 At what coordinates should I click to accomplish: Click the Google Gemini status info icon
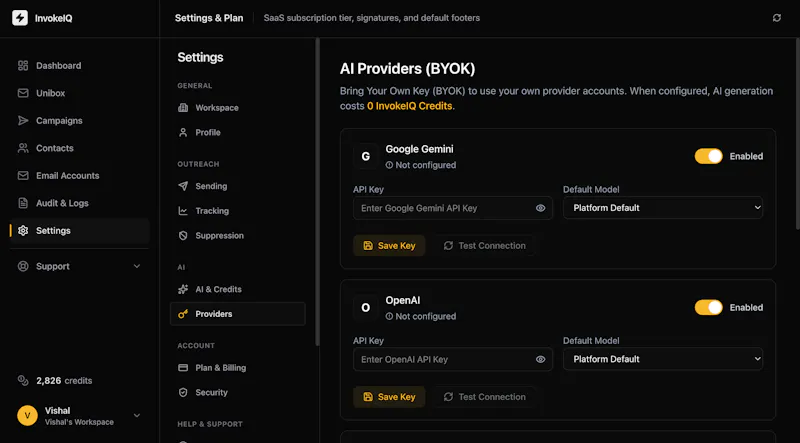pos(389,165)
